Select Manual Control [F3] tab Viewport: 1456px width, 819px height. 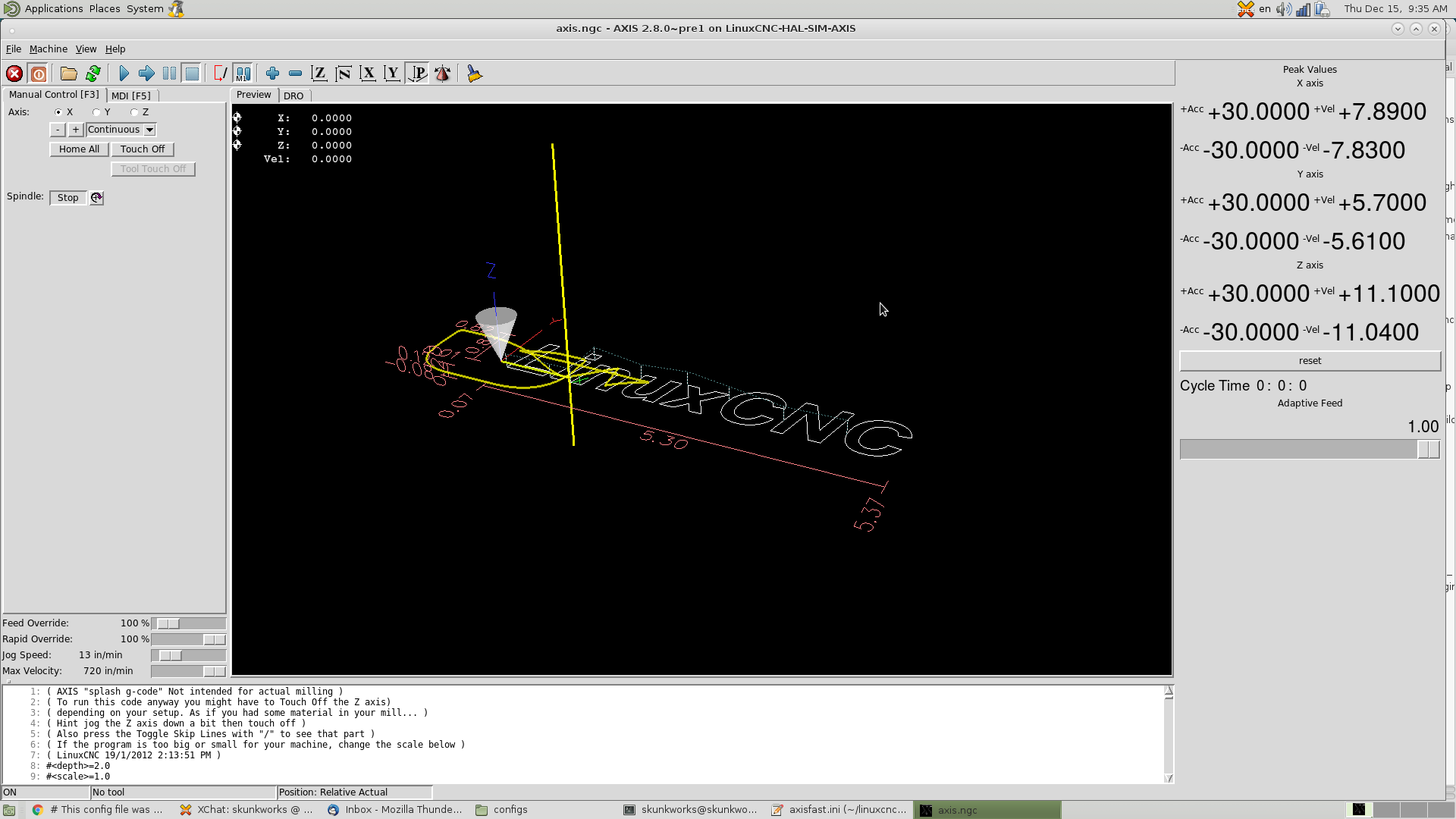tap(54, 95)
